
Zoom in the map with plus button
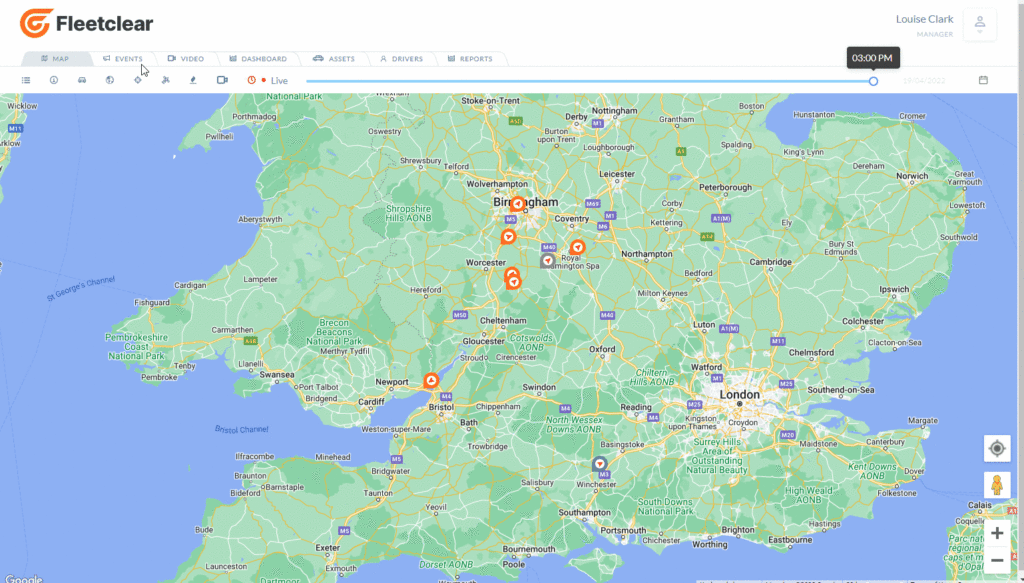pyautogui.click(x=996, y=533)
